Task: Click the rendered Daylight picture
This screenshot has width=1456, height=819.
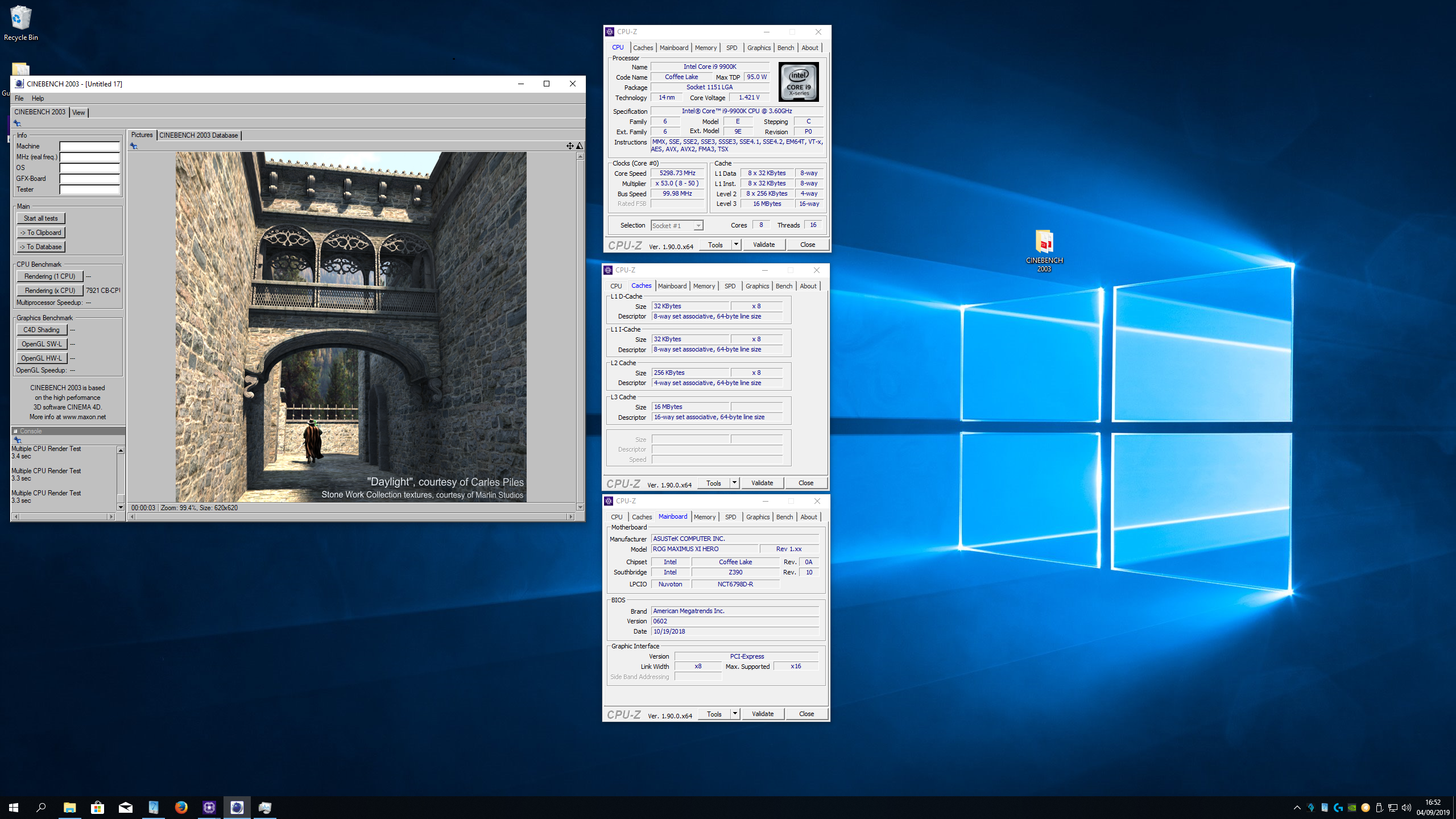Action: tap(351, 326)
